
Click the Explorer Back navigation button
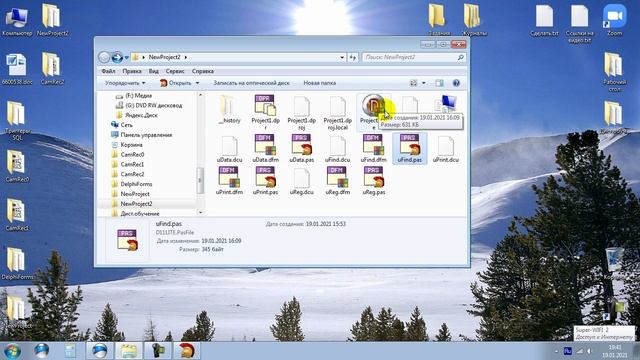pos(104,58)
